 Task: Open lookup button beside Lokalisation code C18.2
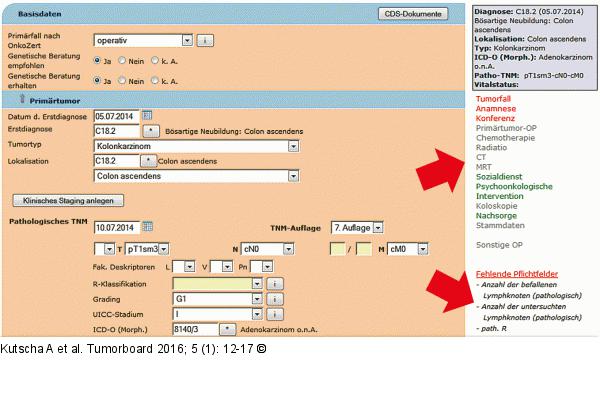point(148,161)
